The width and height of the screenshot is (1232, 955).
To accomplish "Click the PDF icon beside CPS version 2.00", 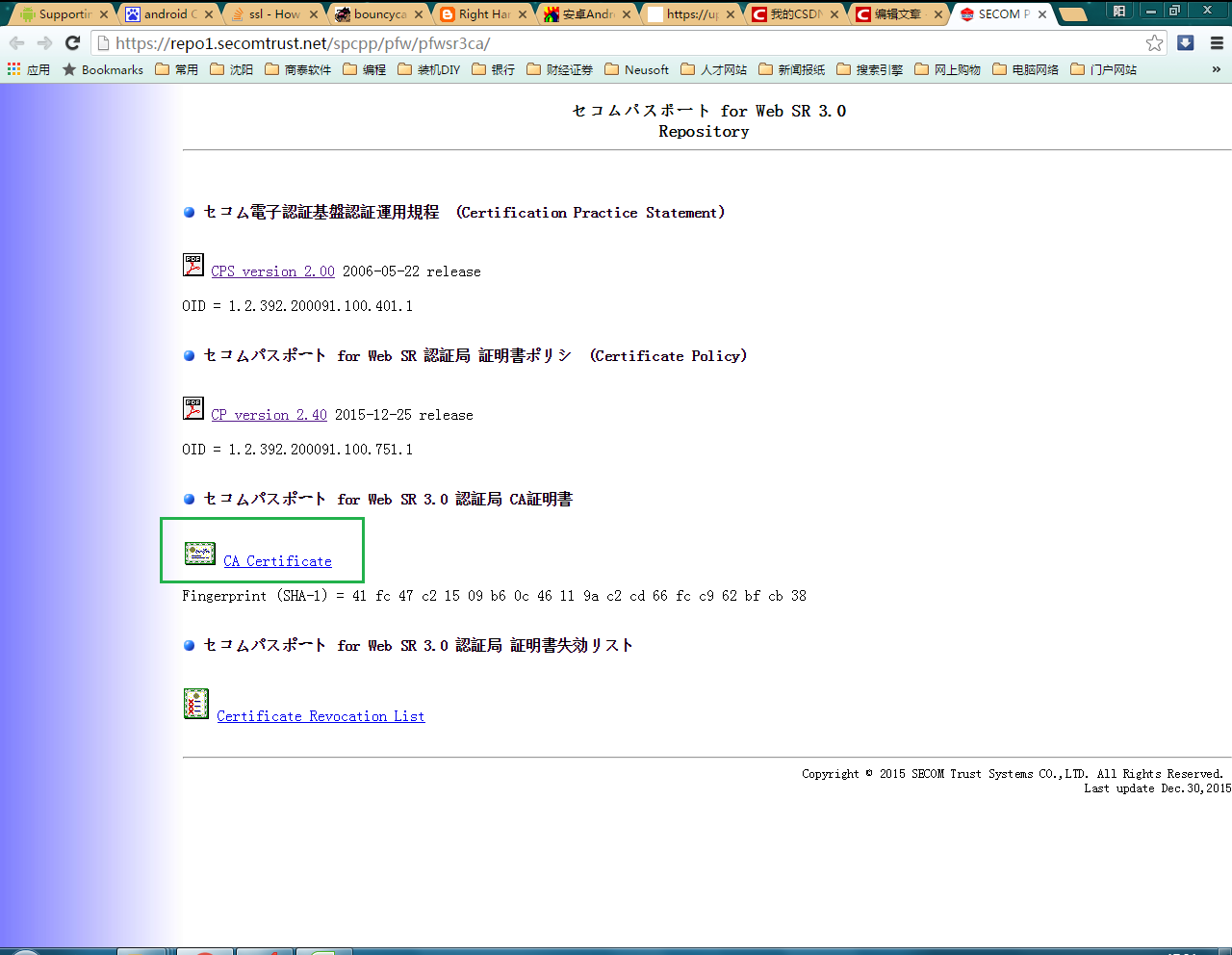I will [x=193, y=265].
